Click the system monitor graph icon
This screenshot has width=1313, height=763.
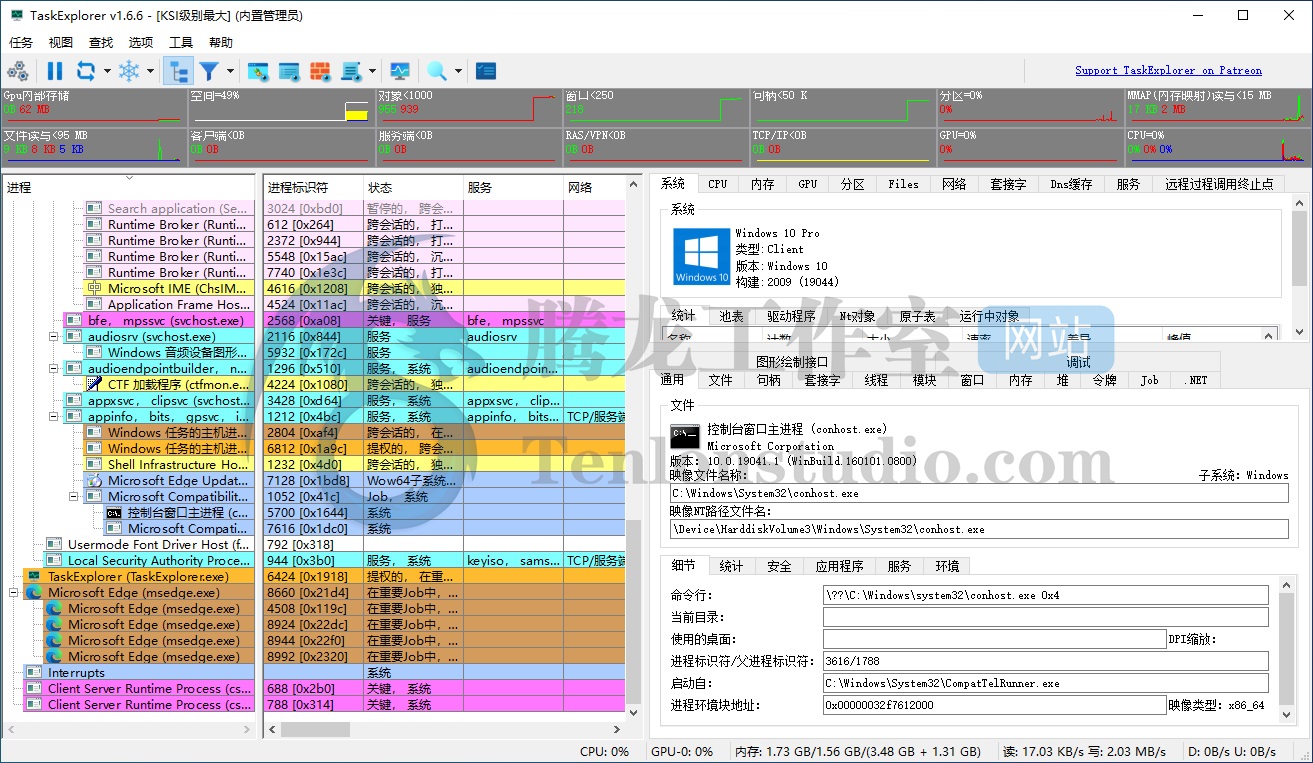point(400,71)
